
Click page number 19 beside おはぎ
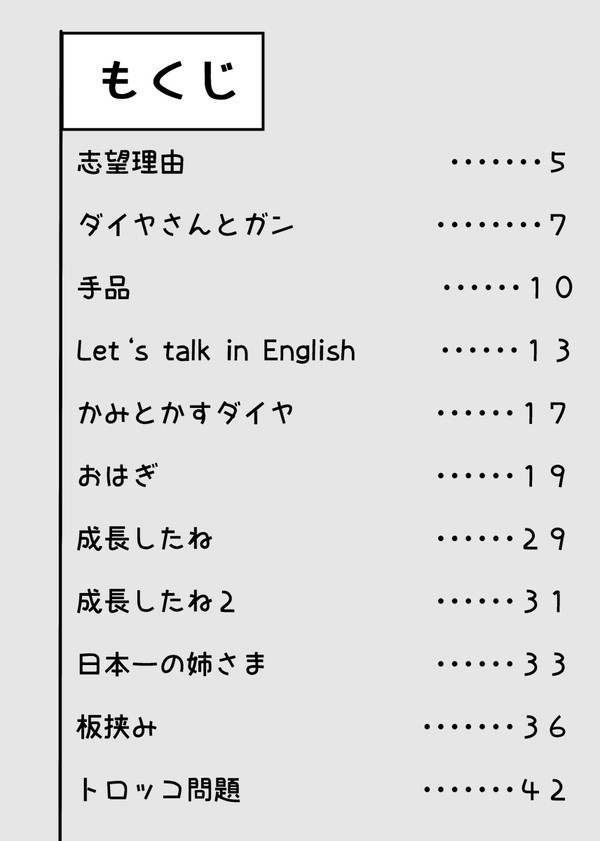point(546,476)
